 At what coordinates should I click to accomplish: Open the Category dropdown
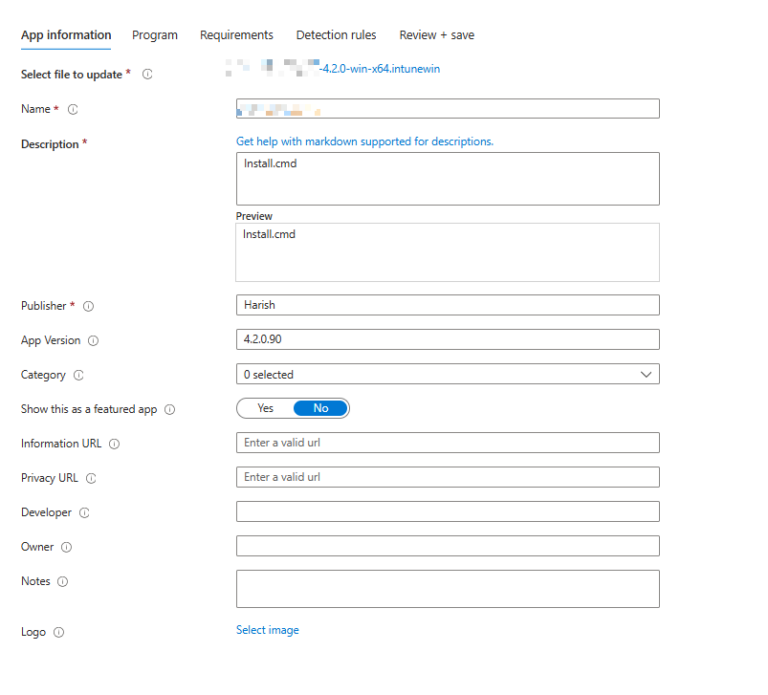click(448, 374)
